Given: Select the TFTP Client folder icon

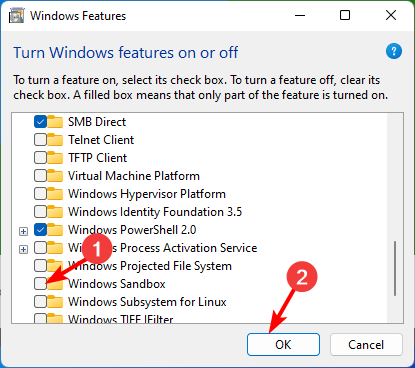Looking at the screenshot, I should (55, 158).
